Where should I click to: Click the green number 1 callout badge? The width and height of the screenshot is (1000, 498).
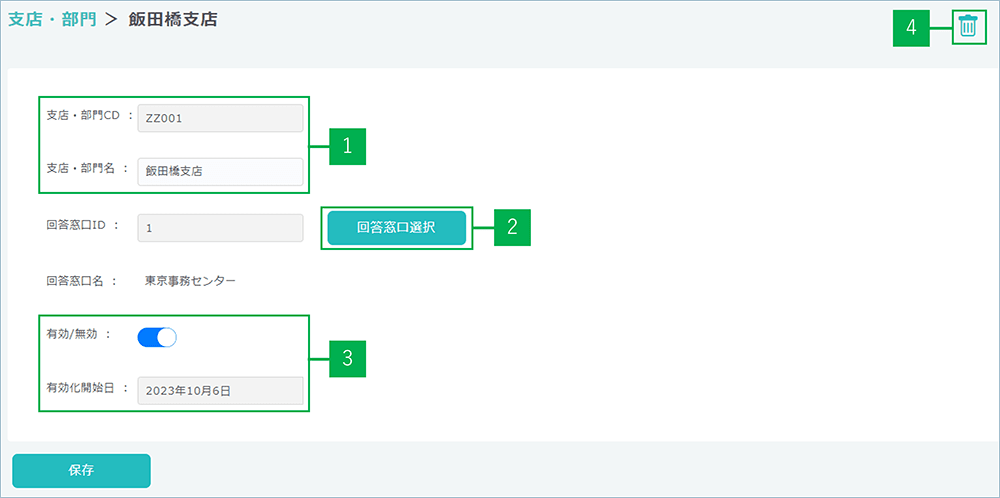click(347, 146)
